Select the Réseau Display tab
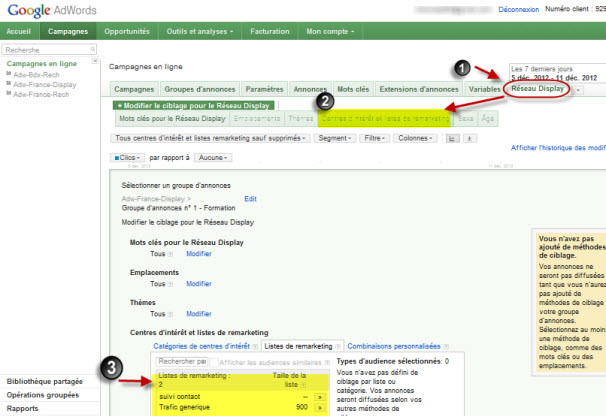The image size is (606, 416). click(x=537, y=89)
